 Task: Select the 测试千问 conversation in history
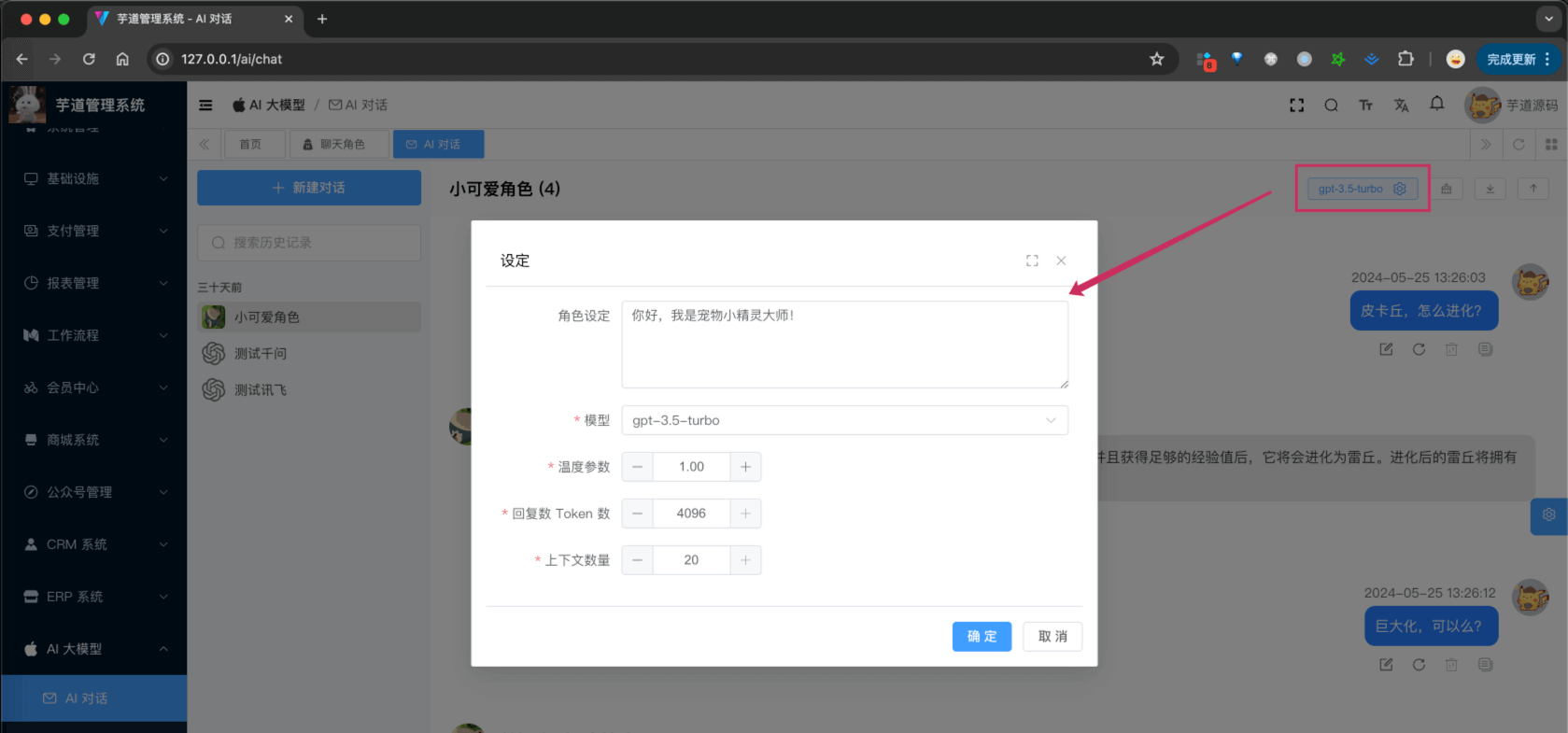point(261,354)
